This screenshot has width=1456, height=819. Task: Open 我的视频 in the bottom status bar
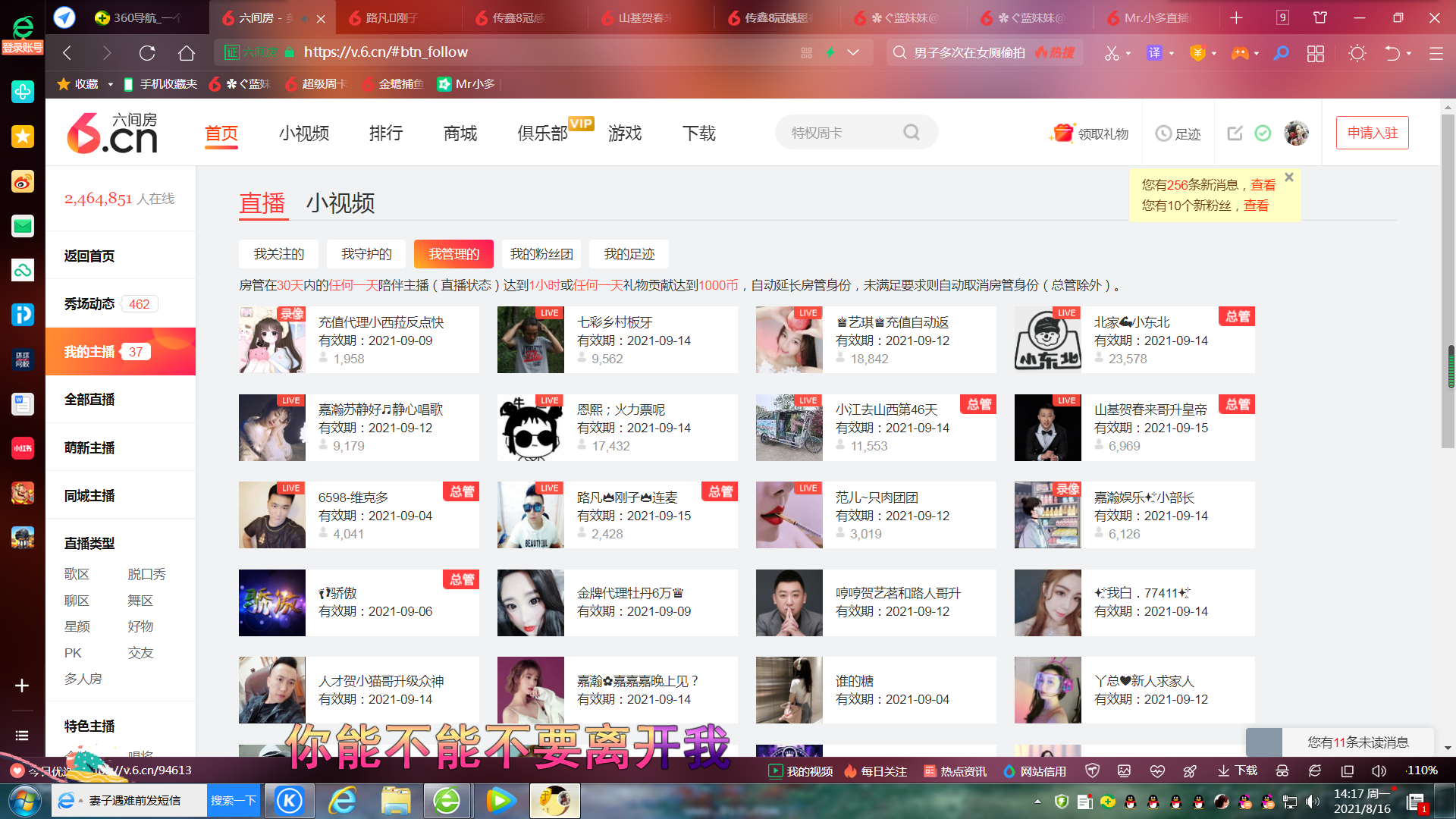(801, 771)
